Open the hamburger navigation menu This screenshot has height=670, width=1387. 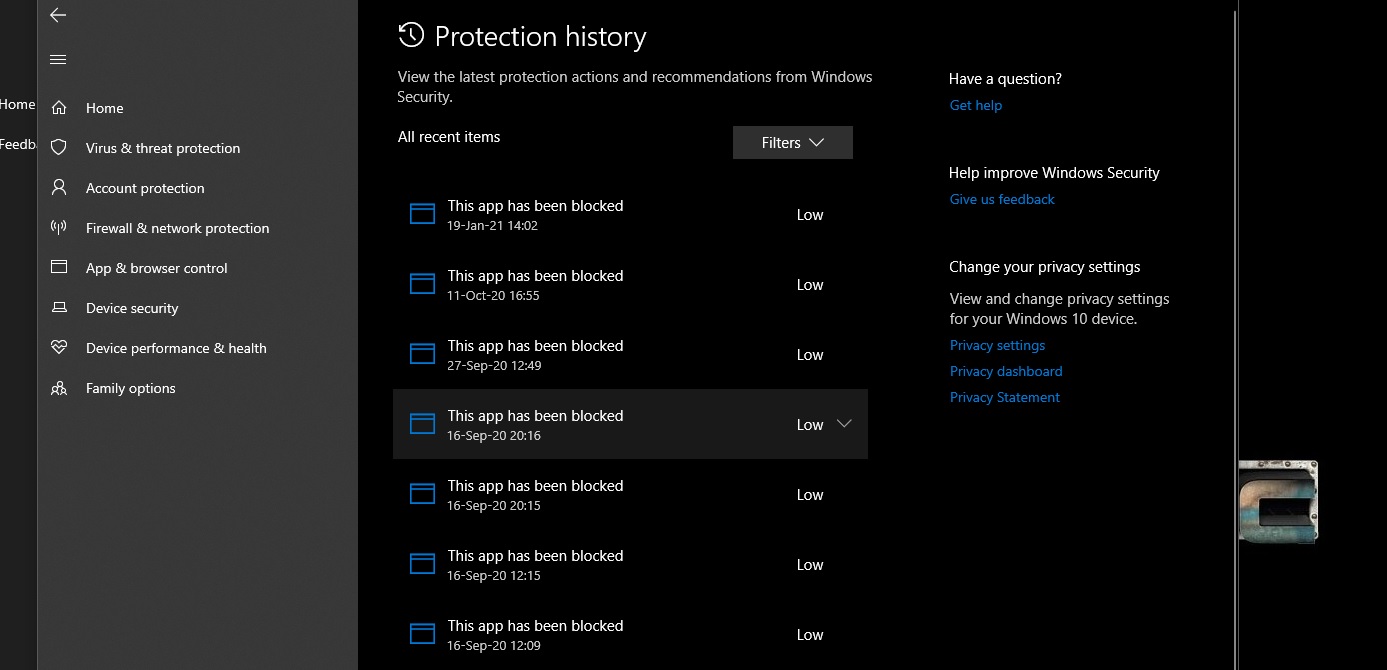tap(58, 60)
